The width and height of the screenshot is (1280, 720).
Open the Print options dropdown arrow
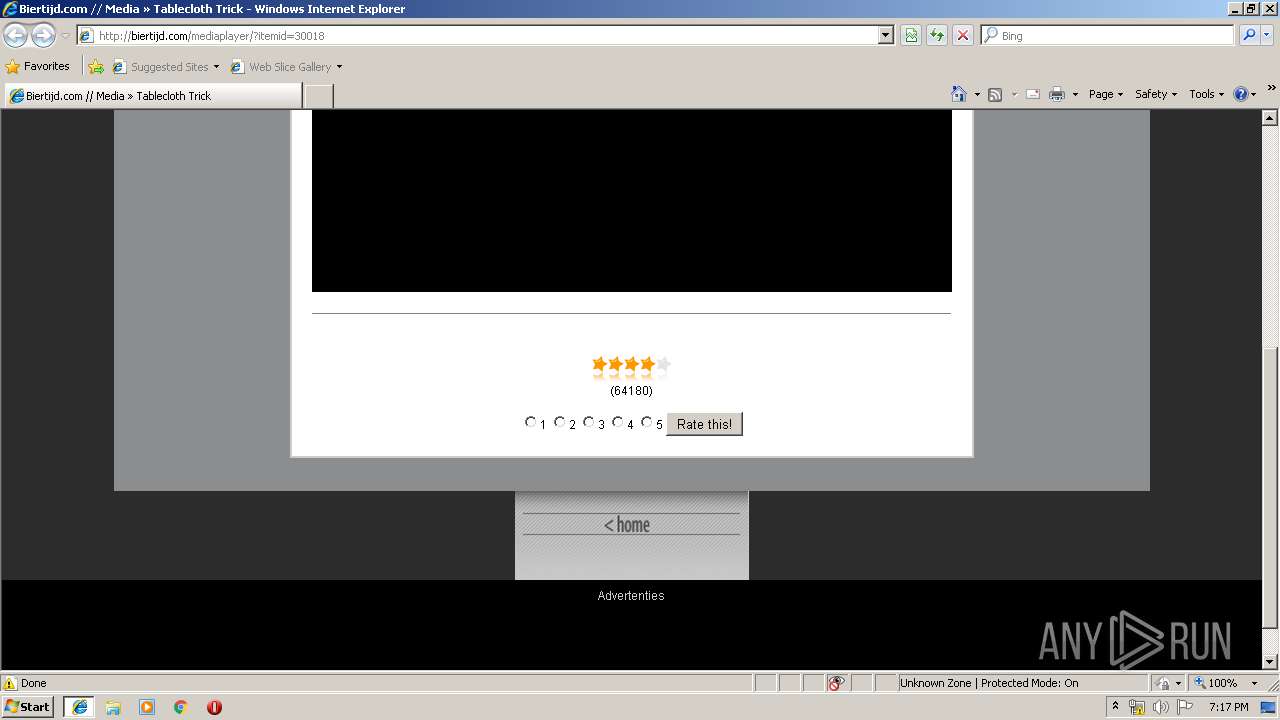click(x=1075, y=94)
